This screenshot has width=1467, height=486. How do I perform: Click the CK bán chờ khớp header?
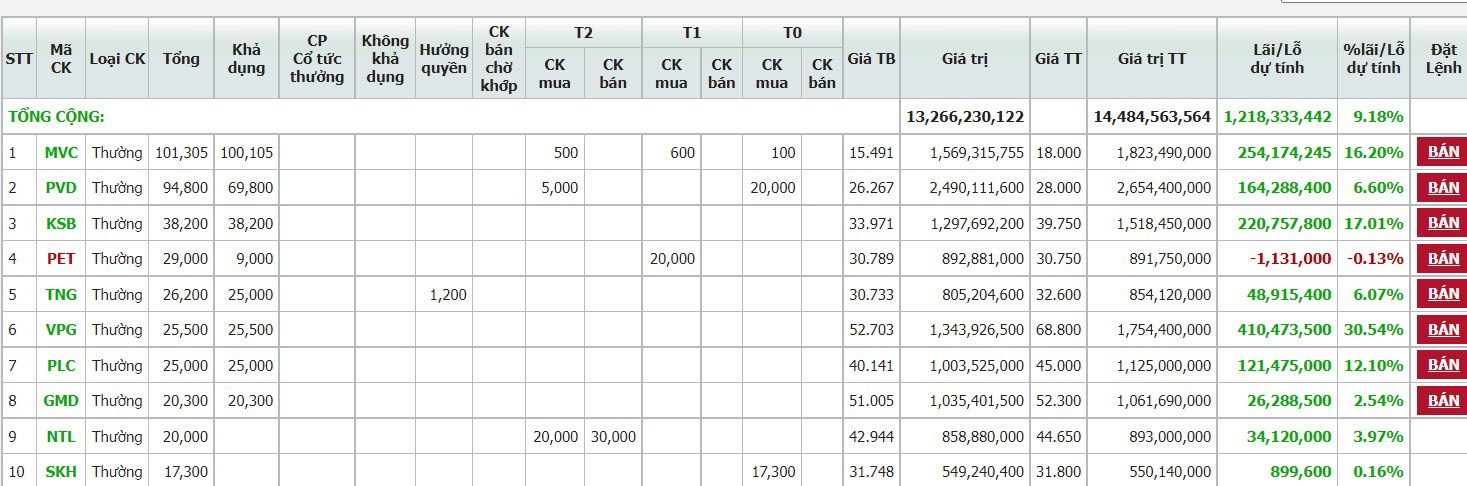point(498,58)
